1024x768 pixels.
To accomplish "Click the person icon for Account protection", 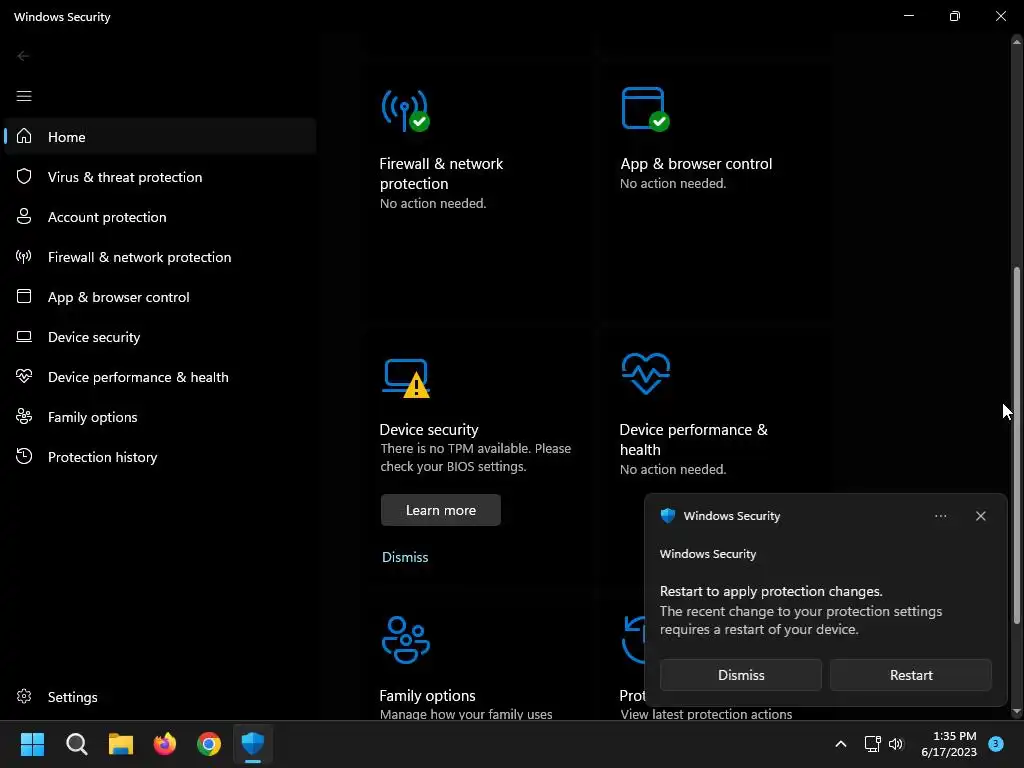I will coord(24,216).
